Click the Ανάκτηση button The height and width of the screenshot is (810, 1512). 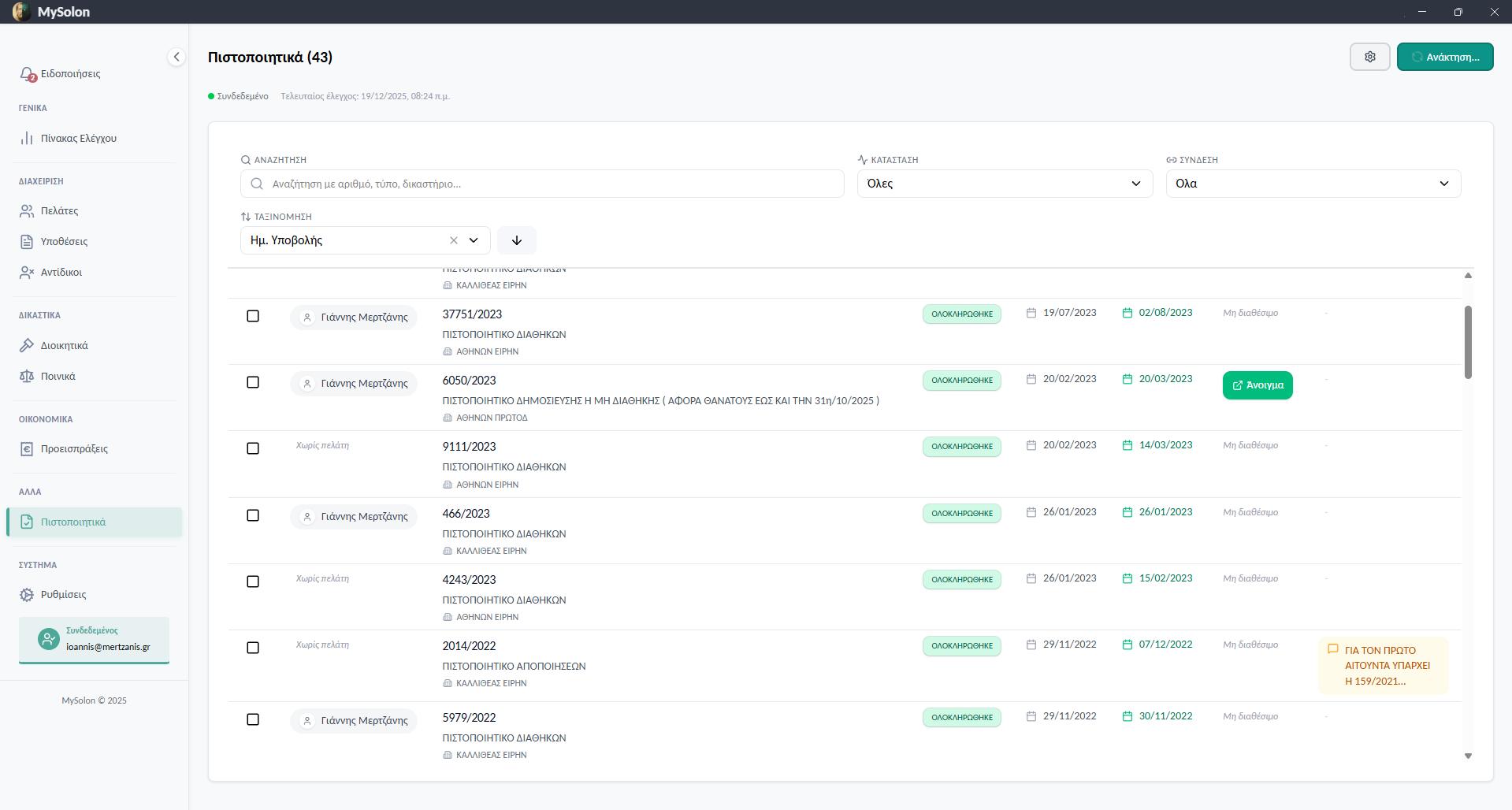(1444, 57)
